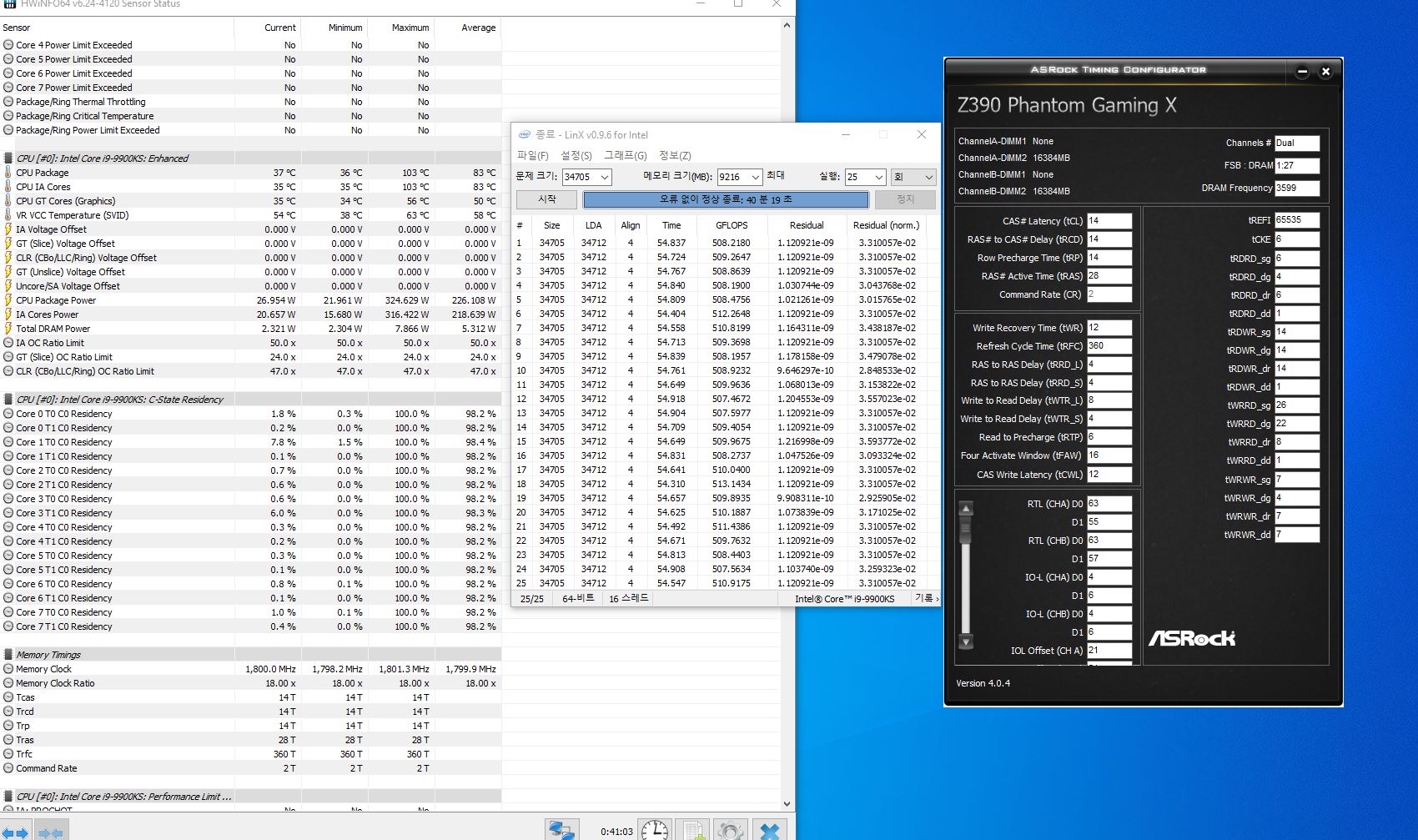Open the 파일(F) menu in LinX
Screen dimensions: 1418x840
[532, 155]
